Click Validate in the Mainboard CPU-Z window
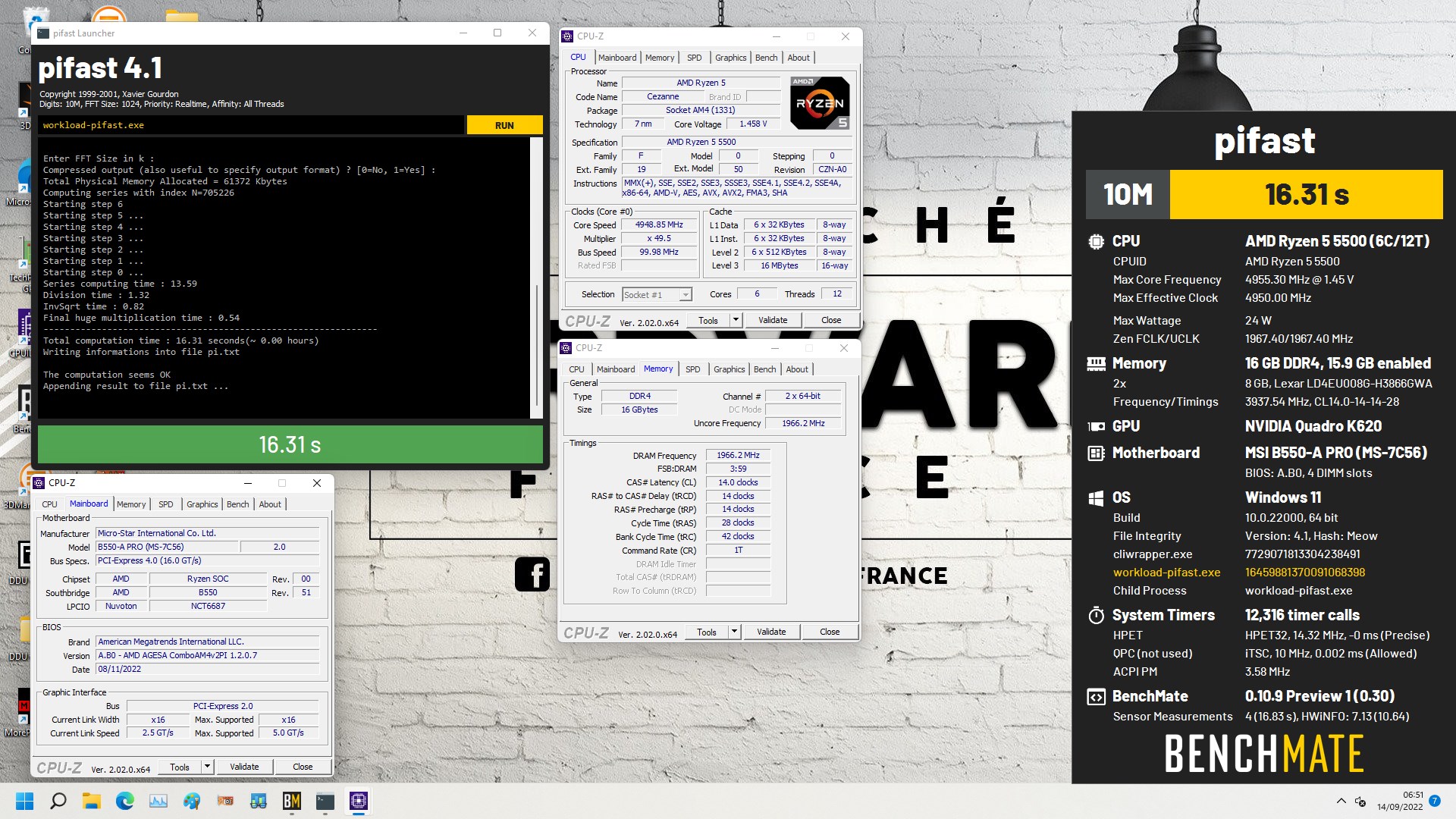1456x819 pixels. [244, 767]
